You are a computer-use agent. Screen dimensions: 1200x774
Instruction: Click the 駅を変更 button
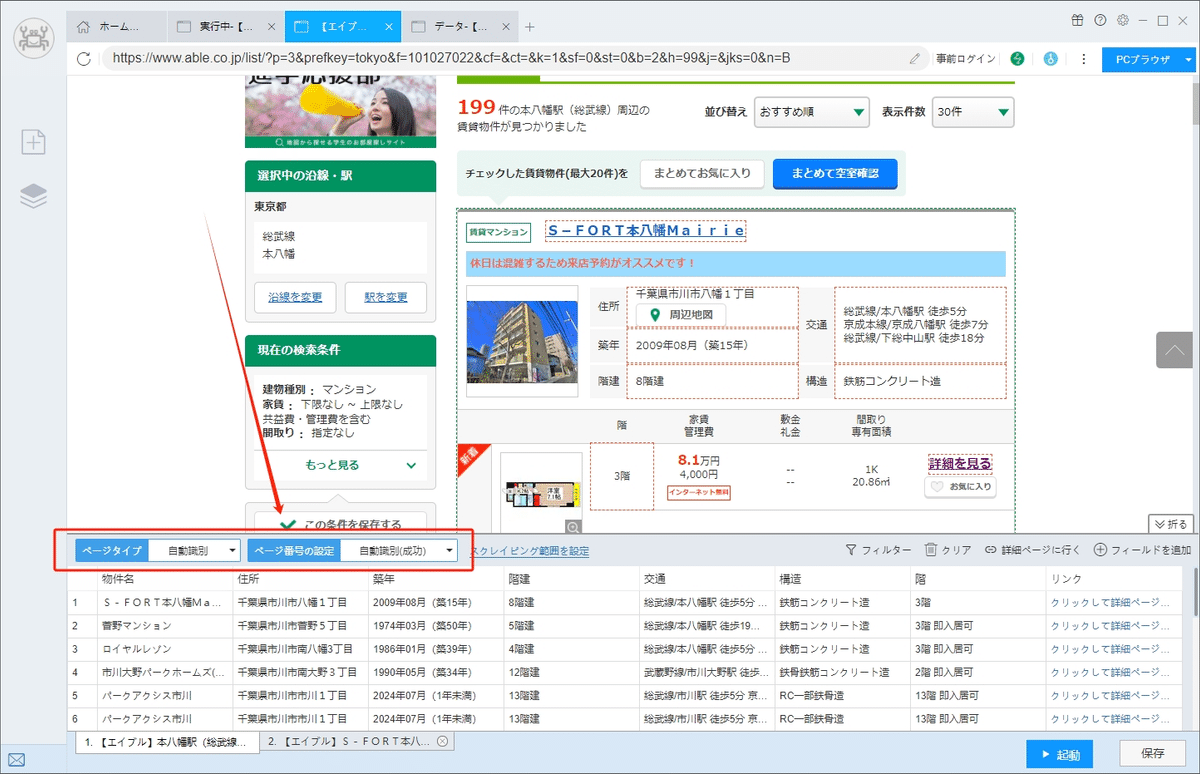[x=385, y=297]
